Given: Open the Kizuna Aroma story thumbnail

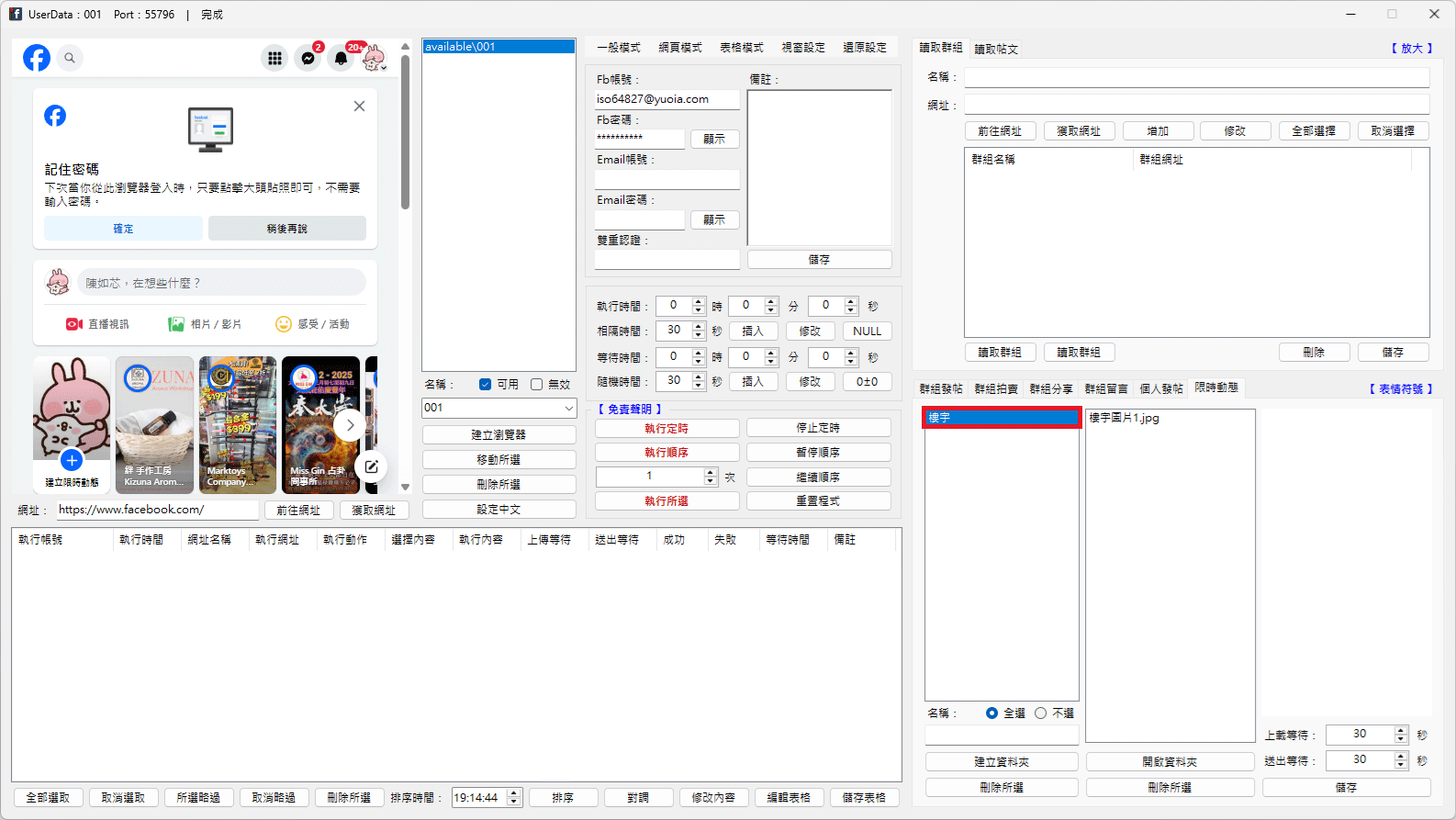Looking at the screenshot, I should coord(155,425).
